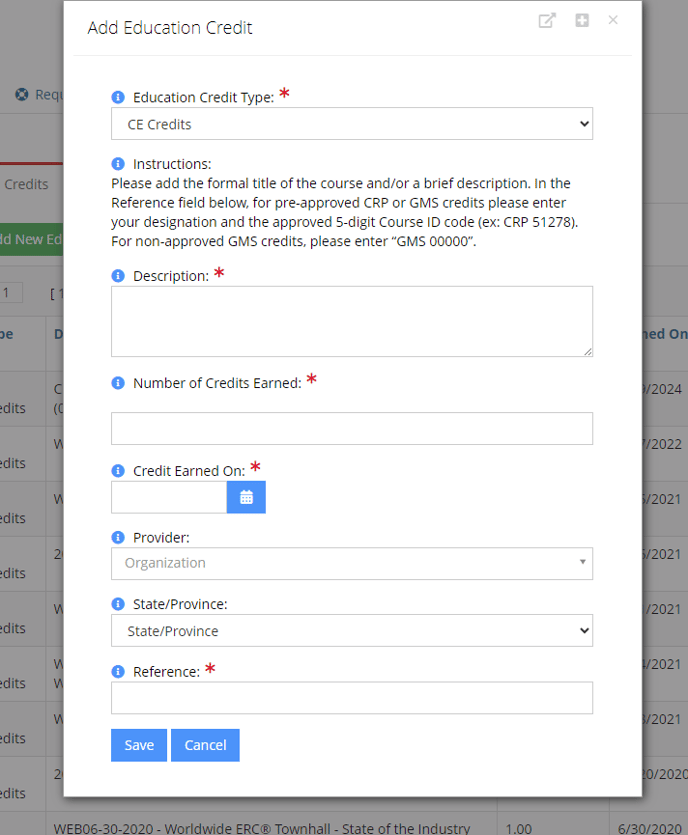Click the info icon next to Instructions
This screenshot has width=688, height=835.
pos(118,164)
